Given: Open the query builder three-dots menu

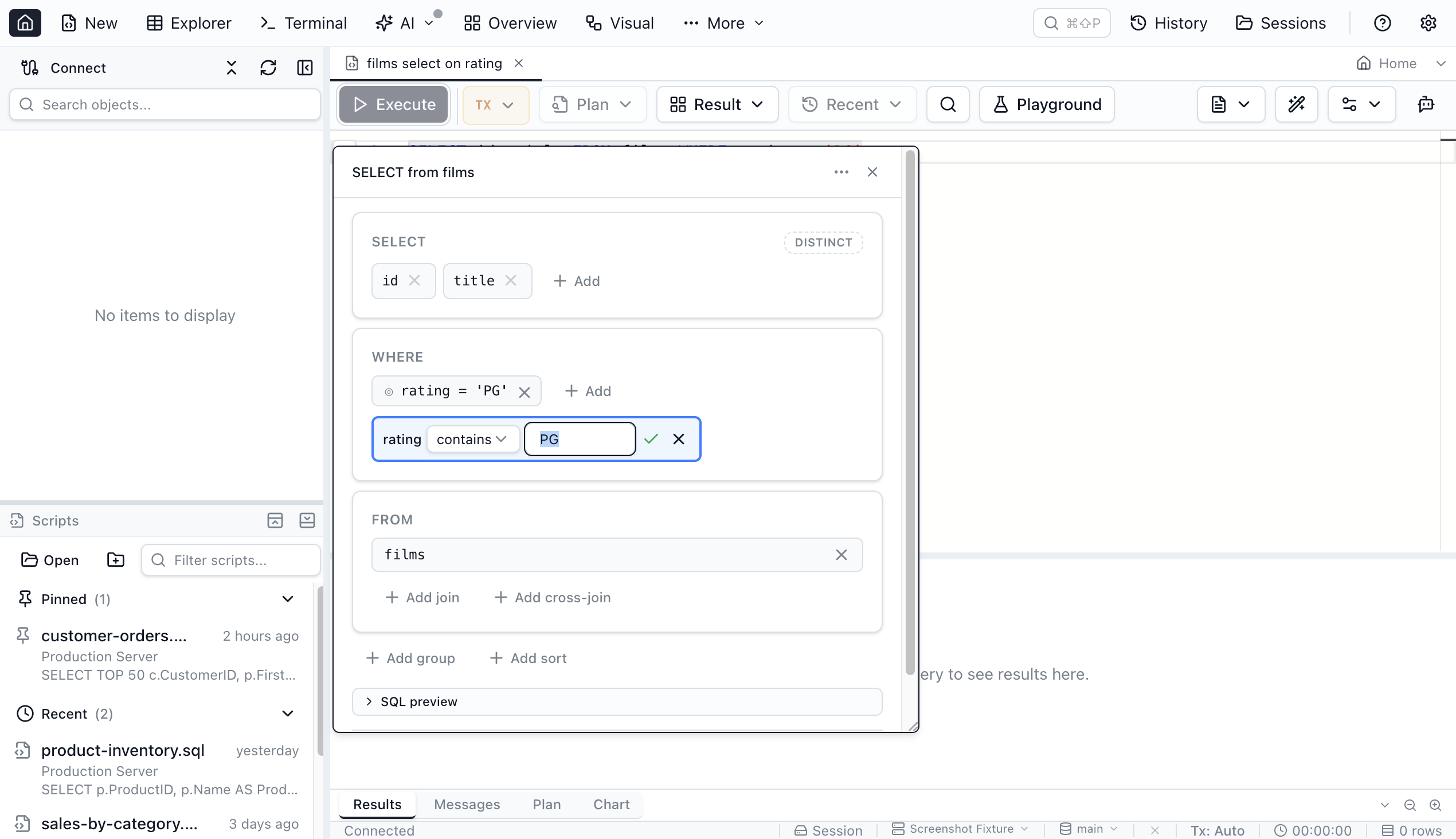Looking at the screenshot, I should (x=841, y=172).
